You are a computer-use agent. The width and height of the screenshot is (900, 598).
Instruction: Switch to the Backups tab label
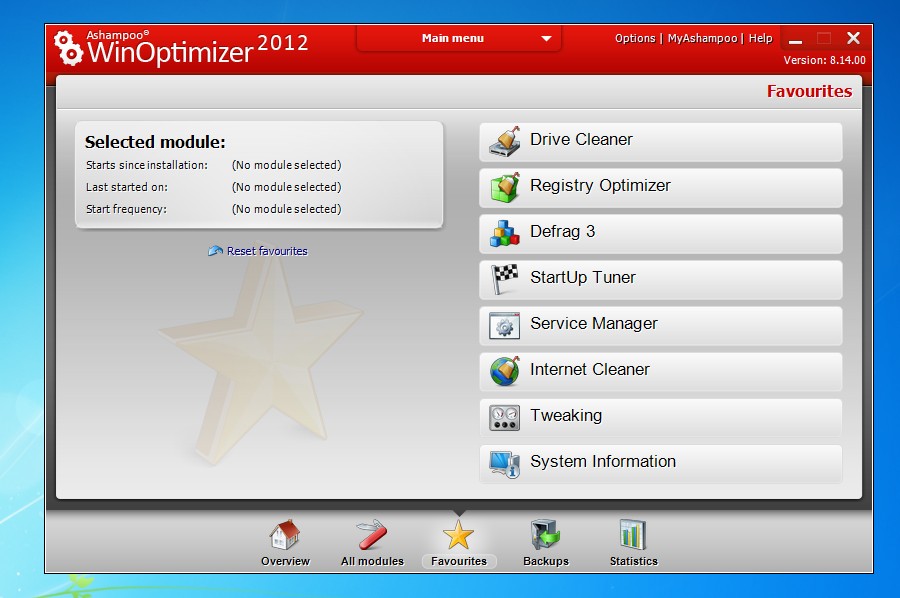click(546, 561)
